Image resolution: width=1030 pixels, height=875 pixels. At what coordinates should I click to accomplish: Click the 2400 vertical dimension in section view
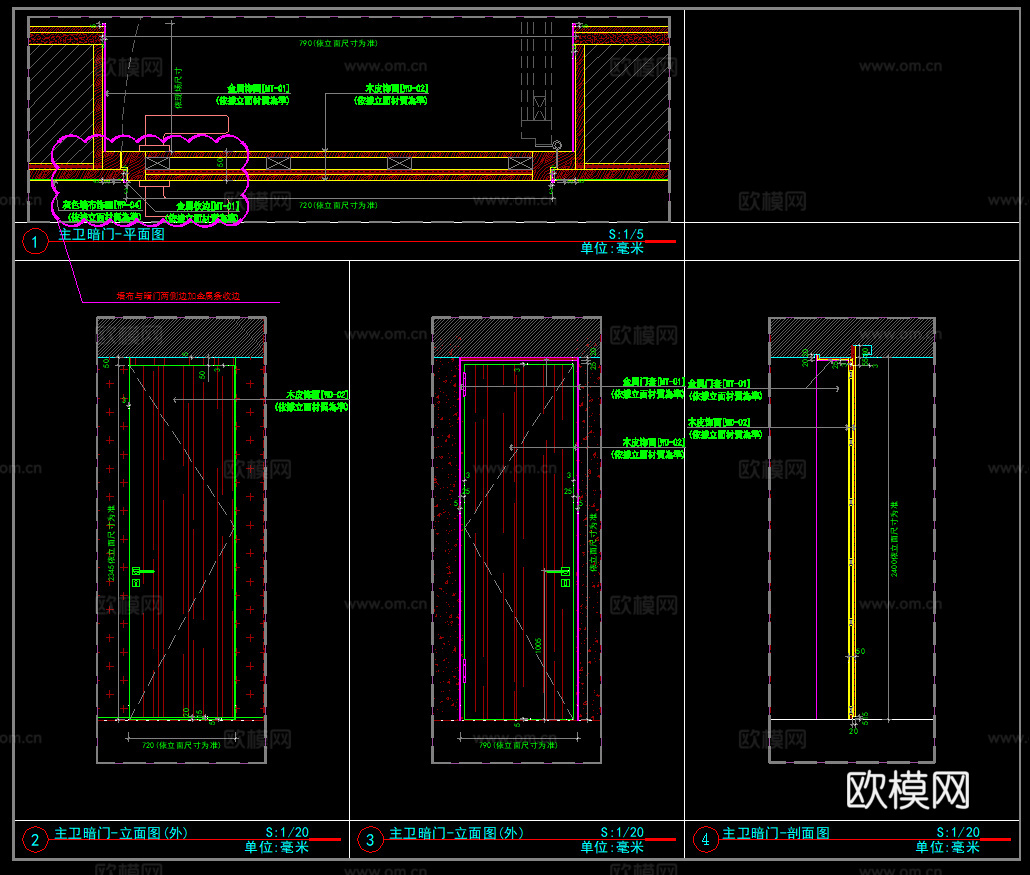pyautogui.click(x=895, y=540)
